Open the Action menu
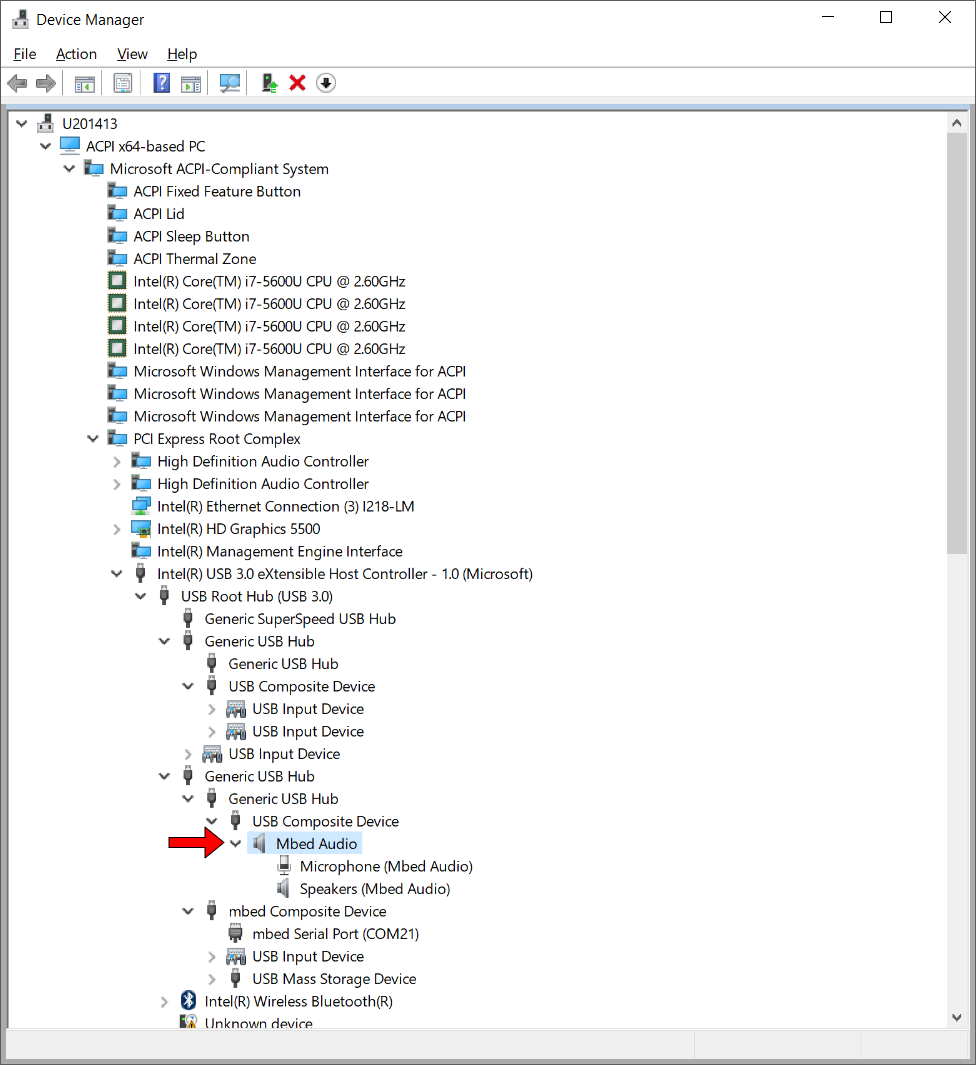This screenshot has width=978, height=1067. 76,54
